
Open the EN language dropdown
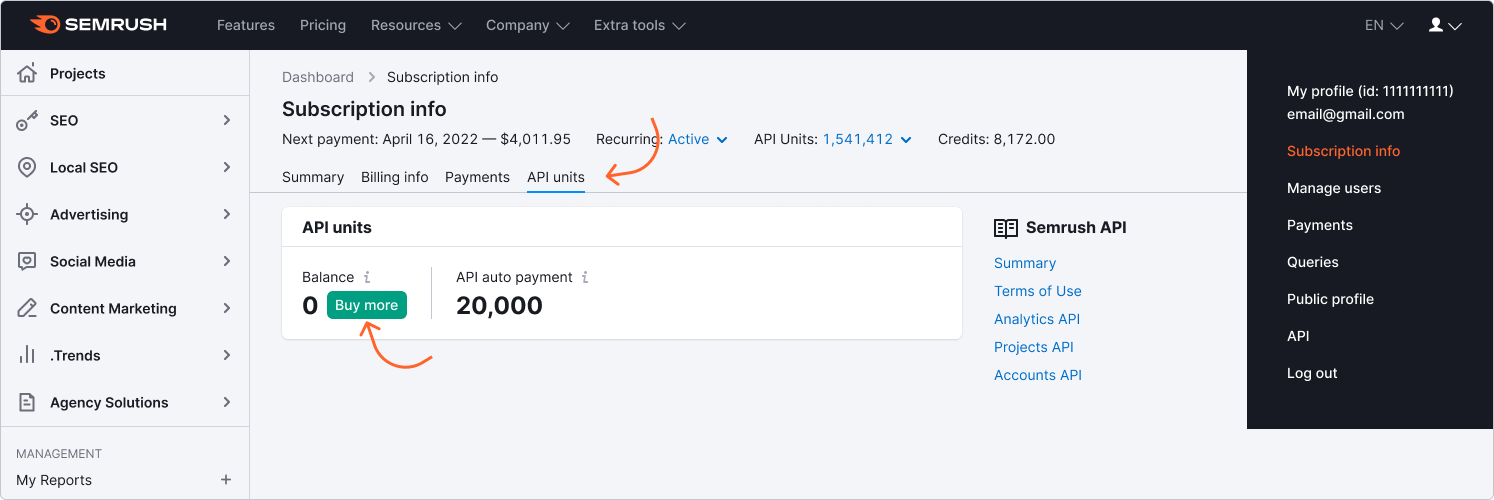[x=1384, y=25]
